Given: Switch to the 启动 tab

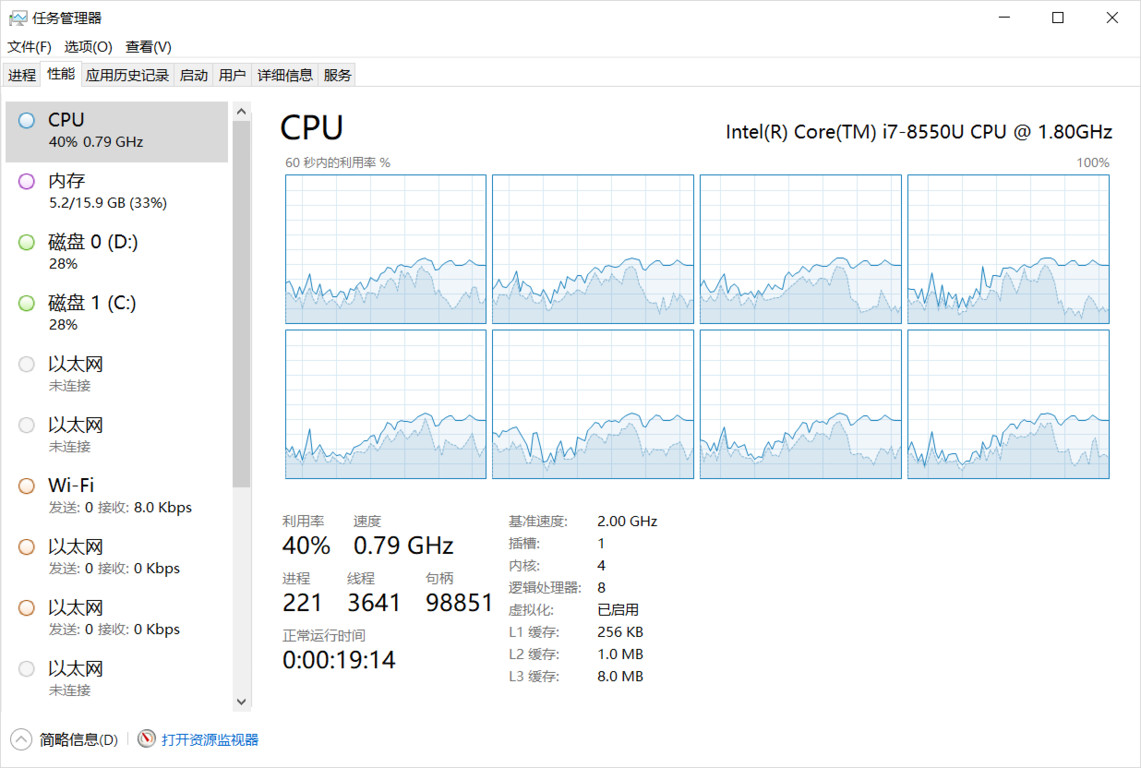Looking at the screenshot, I should (194, 75).
